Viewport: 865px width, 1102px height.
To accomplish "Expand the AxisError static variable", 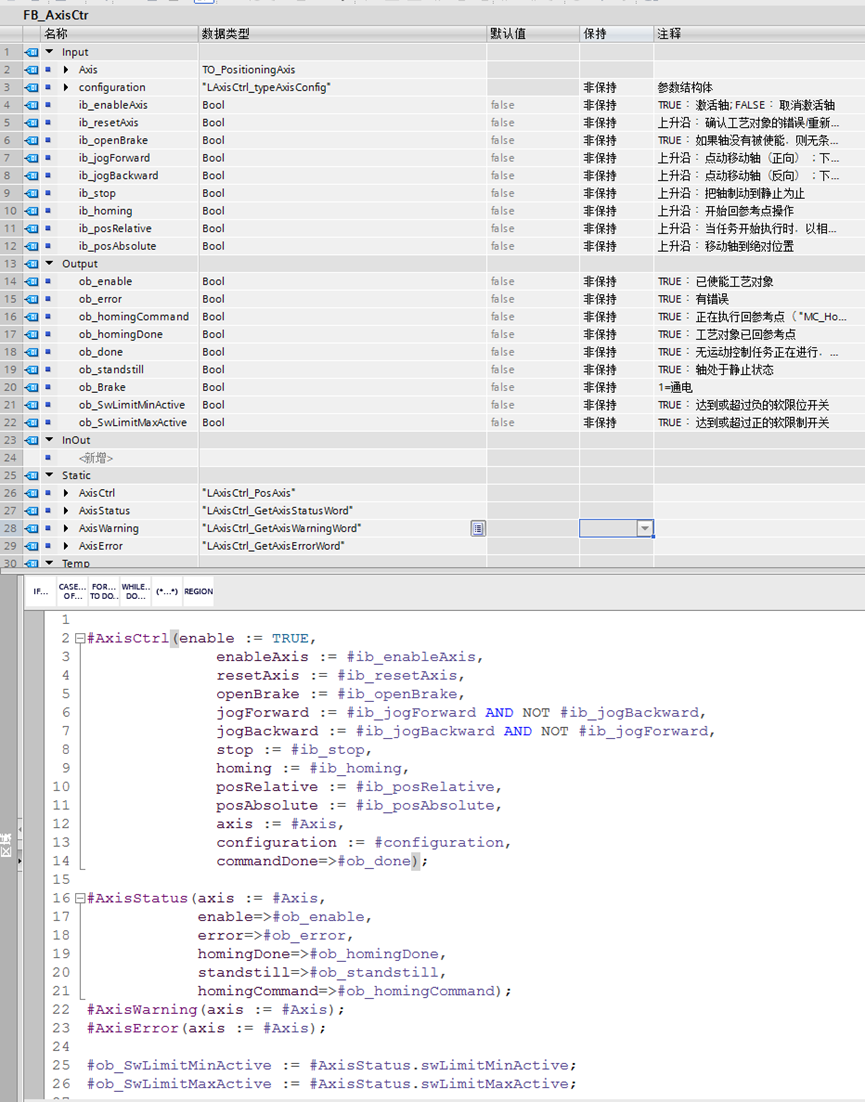I will tap(66, 545).
